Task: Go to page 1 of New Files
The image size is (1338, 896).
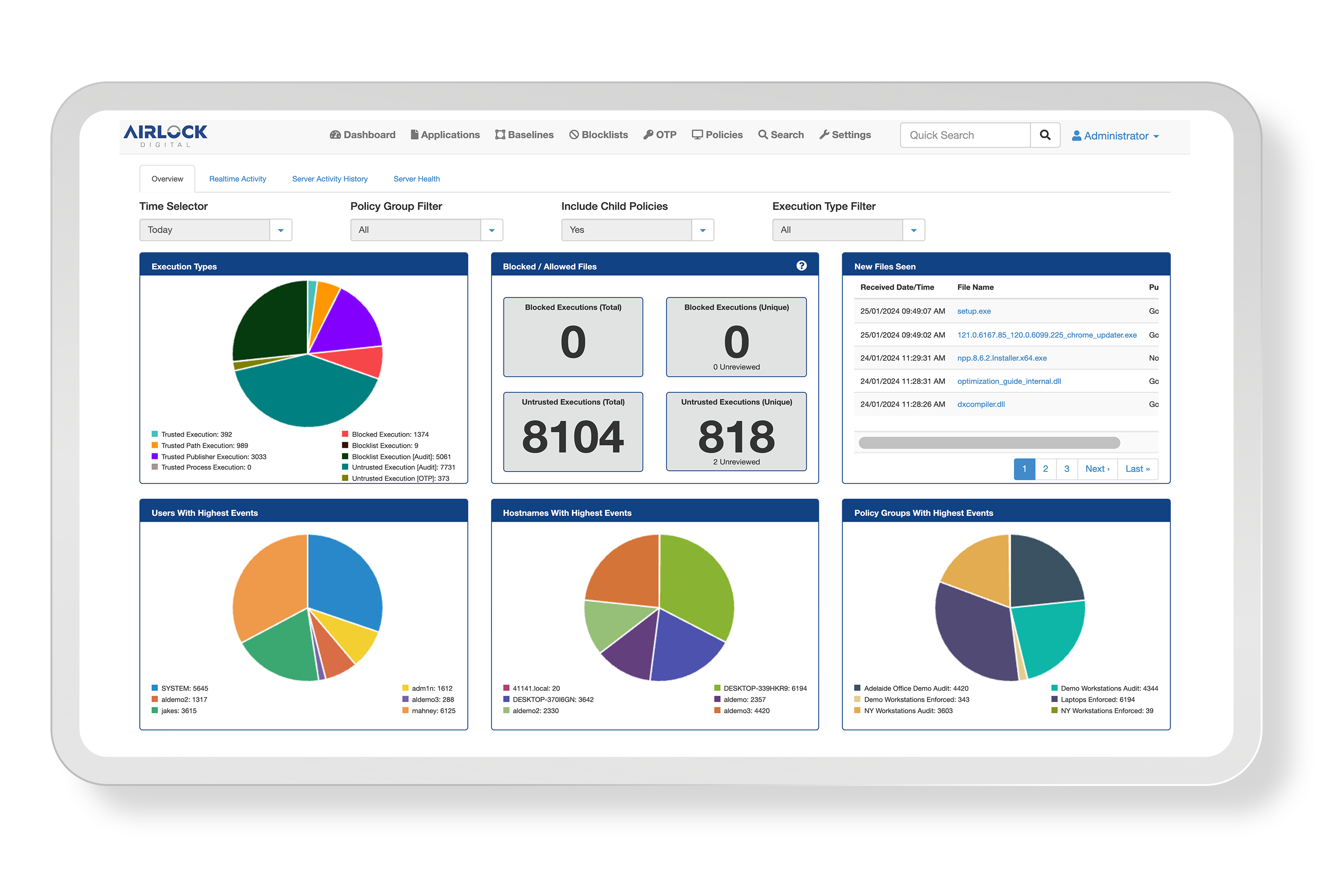Action: point(1024,469)
